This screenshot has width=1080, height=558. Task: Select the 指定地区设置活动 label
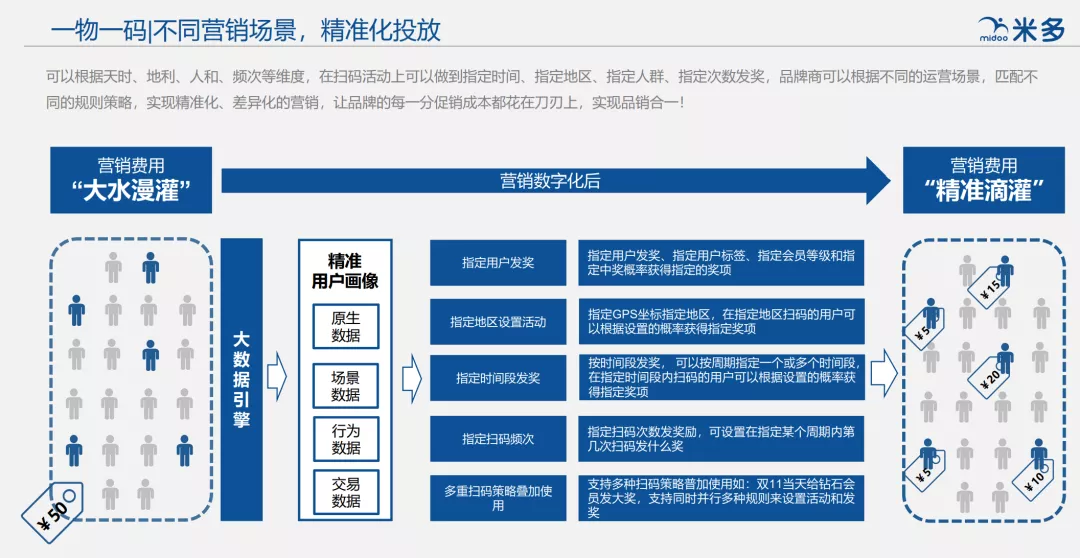click(498, 322)
